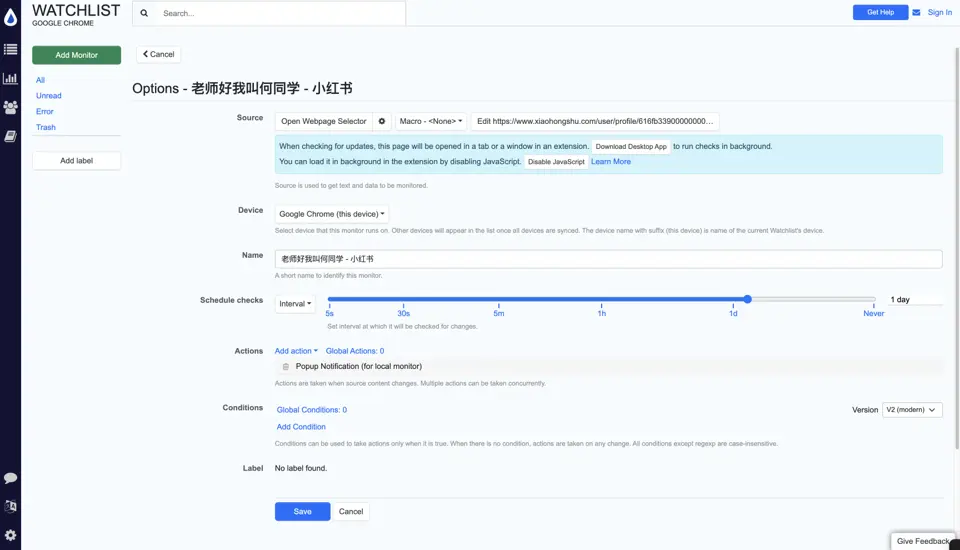Open Global Conditions: 0 link
Viewport: 960px width, 550px height.
click(312, 410)
